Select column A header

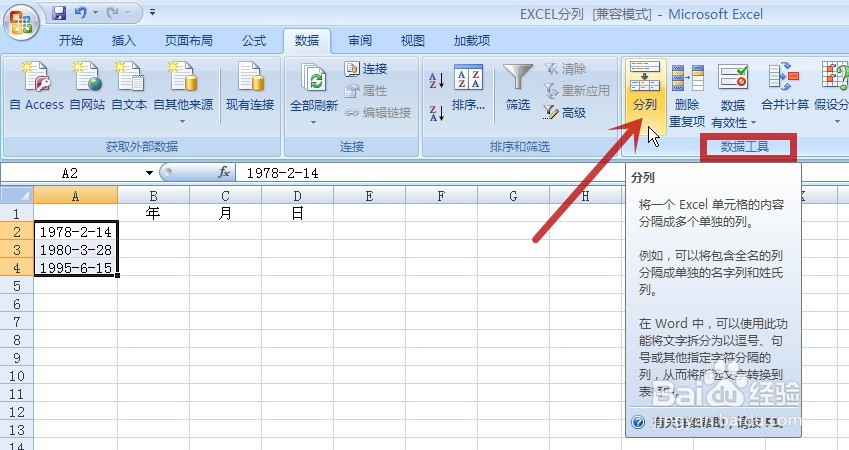[75, 195]
